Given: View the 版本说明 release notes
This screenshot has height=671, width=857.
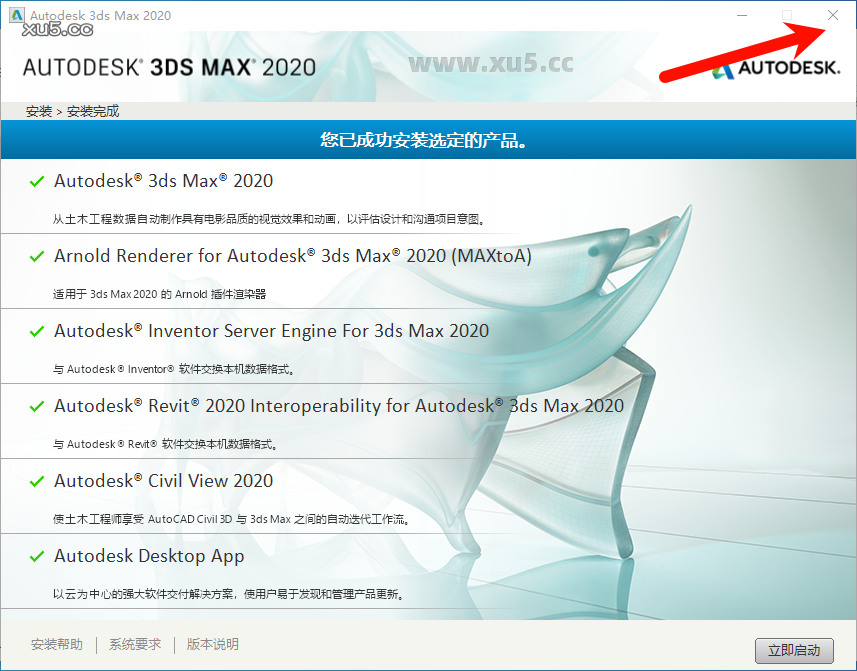Looking at the screenshot, I should [211, 645].
